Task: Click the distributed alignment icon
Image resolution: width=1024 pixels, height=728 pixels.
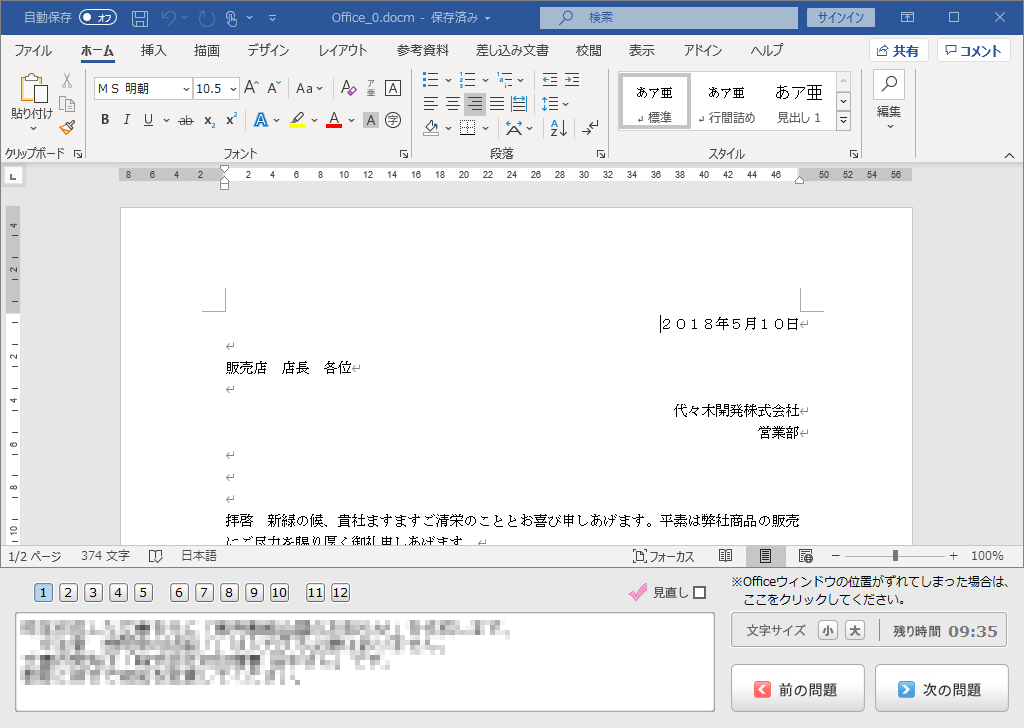Action: click(519, 103)
